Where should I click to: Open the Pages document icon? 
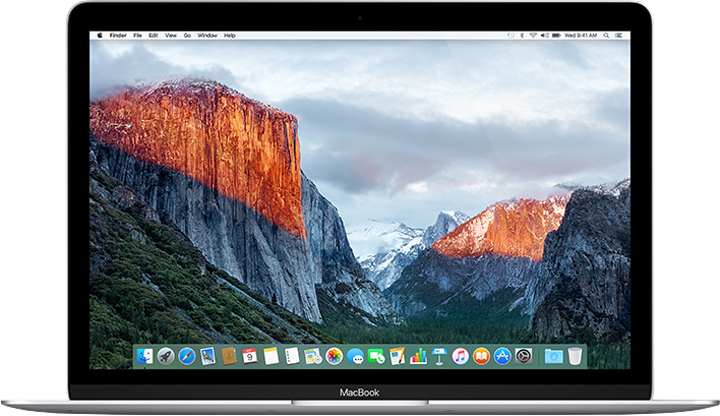pos(397,356)
